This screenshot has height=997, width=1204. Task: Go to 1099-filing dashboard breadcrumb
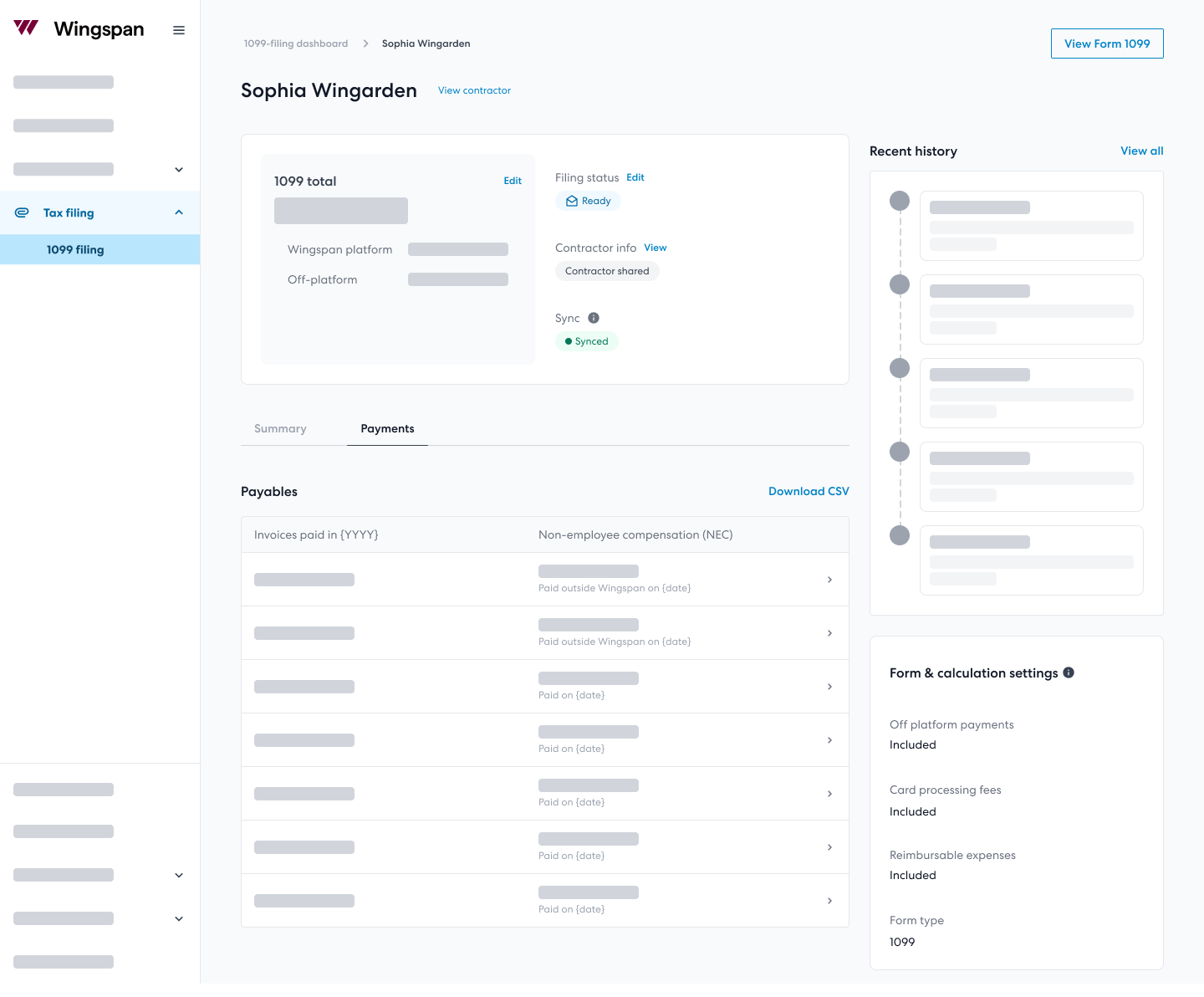pyautogui.click(x=296, y=43)
